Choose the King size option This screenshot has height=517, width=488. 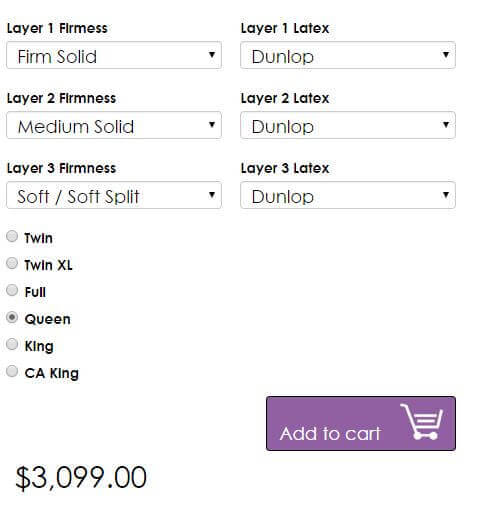(12, 344)
